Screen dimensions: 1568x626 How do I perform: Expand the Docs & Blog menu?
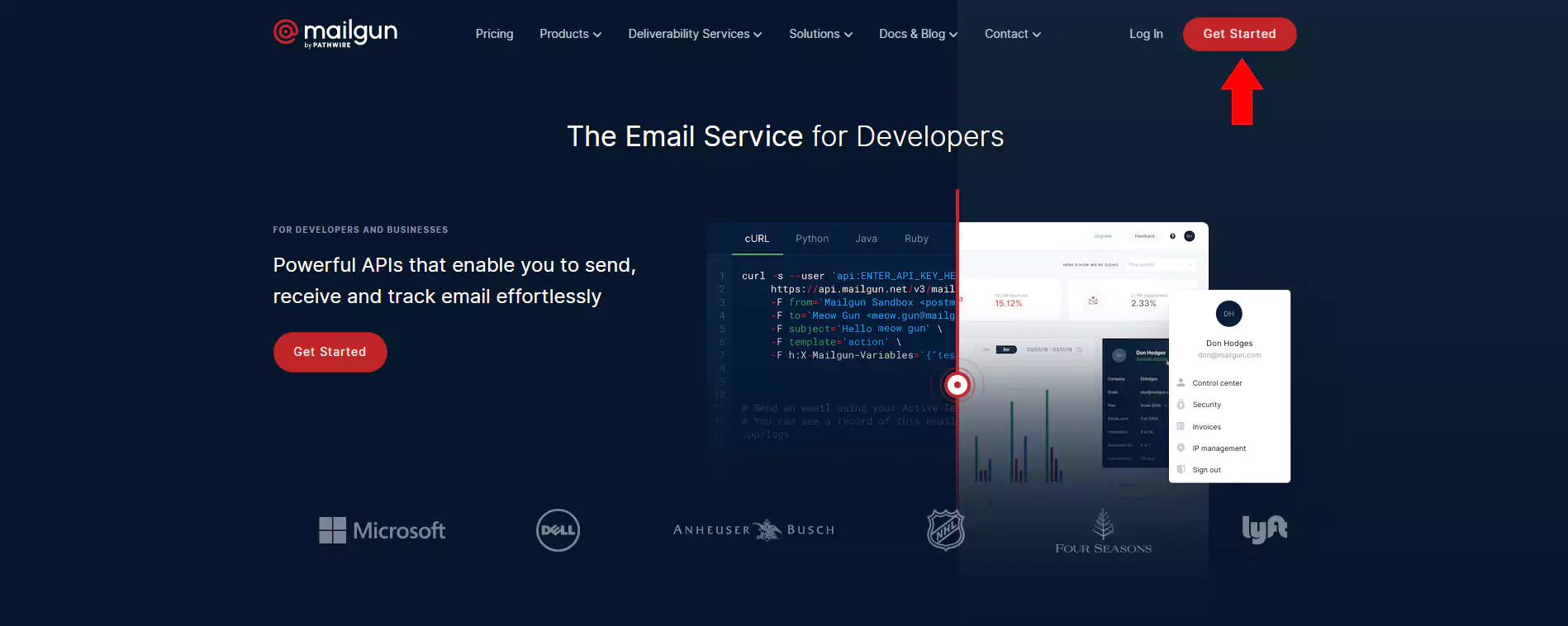(x=918, y=34)
